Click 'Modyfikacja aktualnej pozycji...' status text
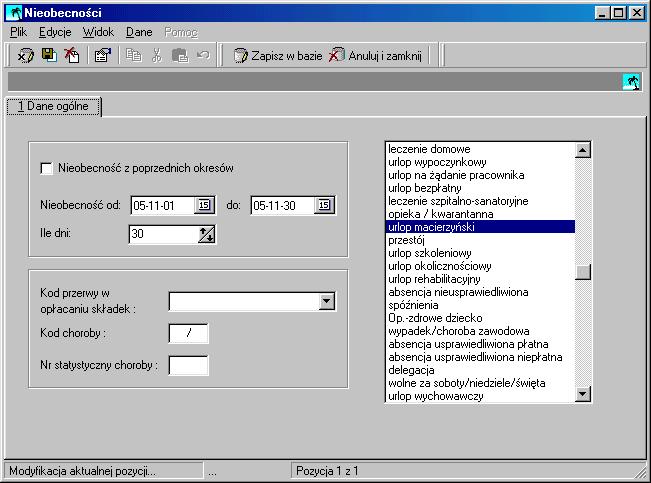Screen dimensions: 651x483 [x=82, y=471]
